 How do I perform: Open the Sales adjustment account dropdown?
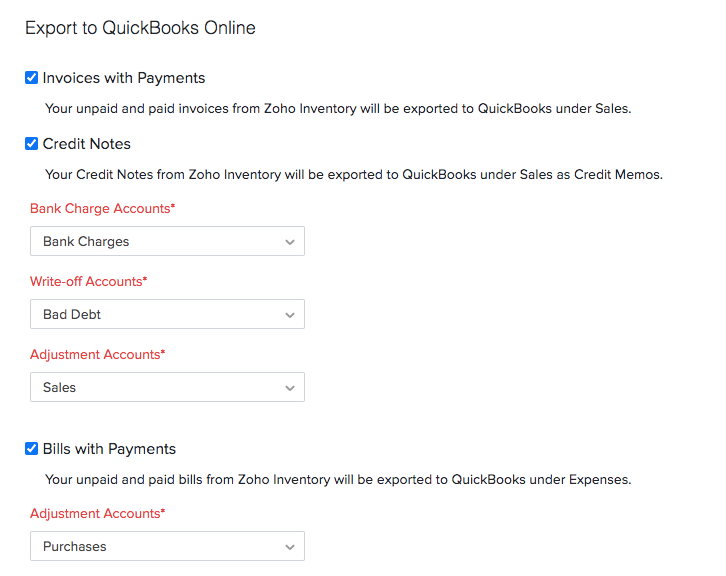167,387
